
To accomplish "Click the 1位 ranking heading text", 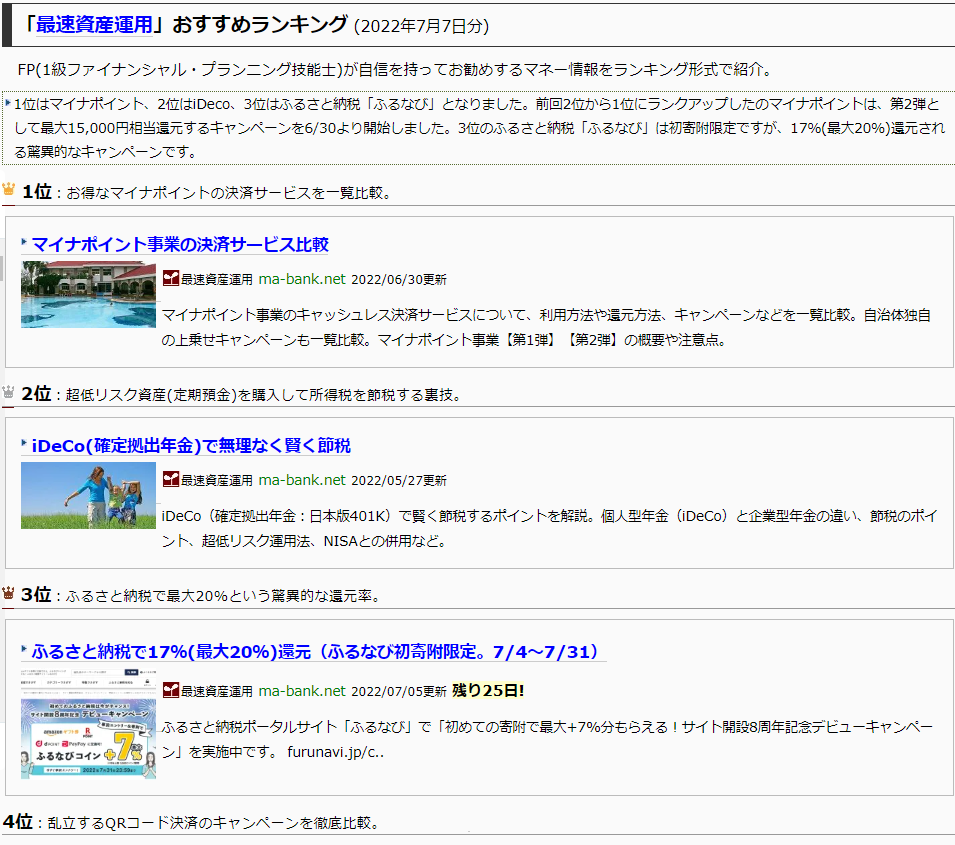I will click(x=37, y=192).
